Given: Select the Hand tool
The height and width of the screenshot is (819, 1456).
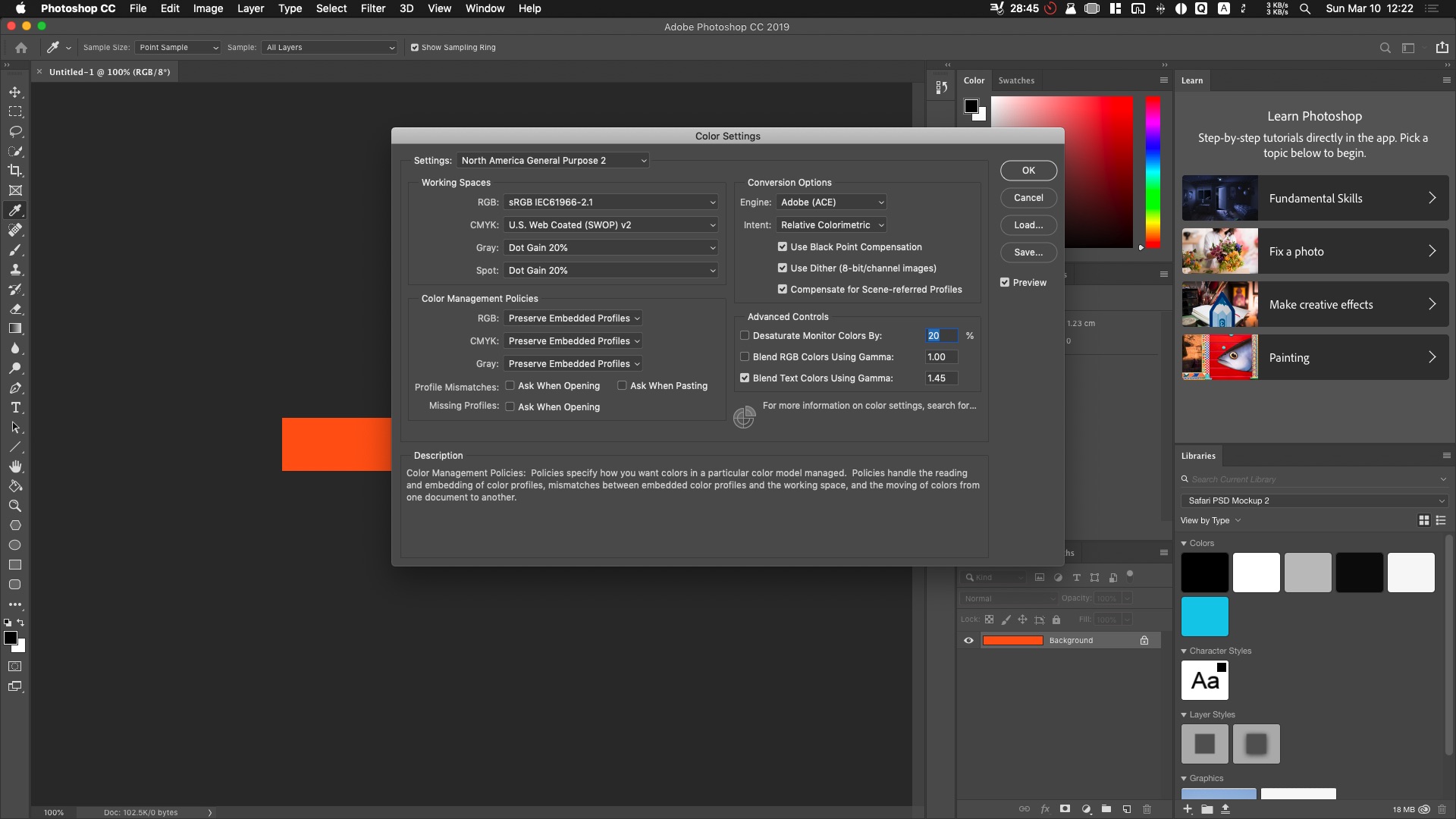Looking at the screenshot, I should [15, 466].
